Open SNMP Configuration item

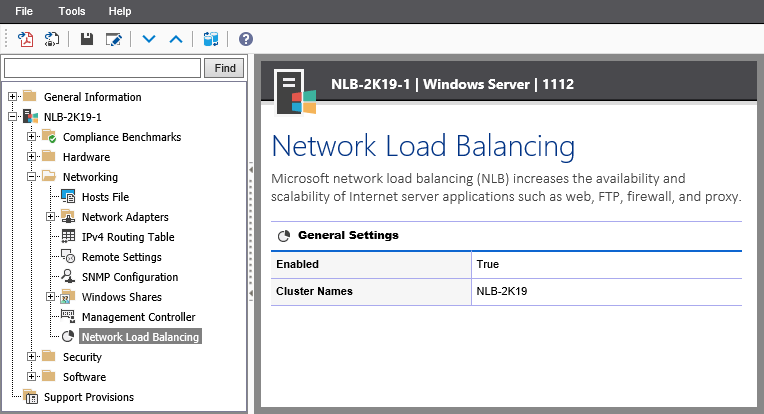click(x=130, y=277)
